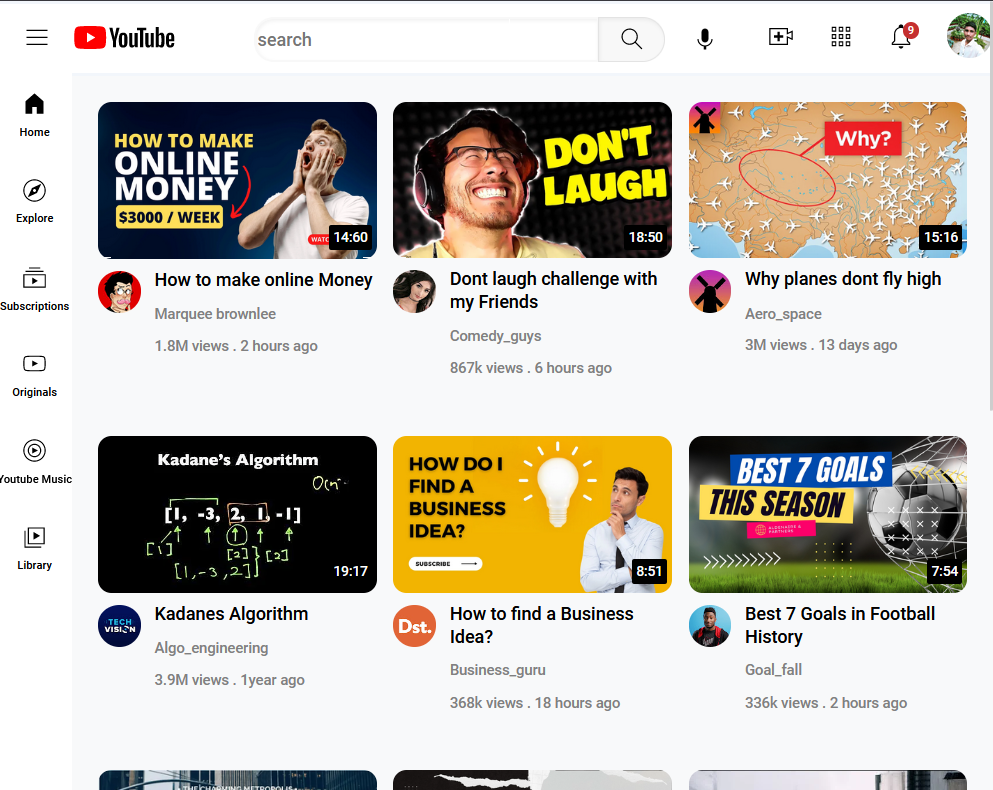Go to Home in the sidebar
Image resolution: width=993 pixels, height=790 pixels.
point(34,115)
